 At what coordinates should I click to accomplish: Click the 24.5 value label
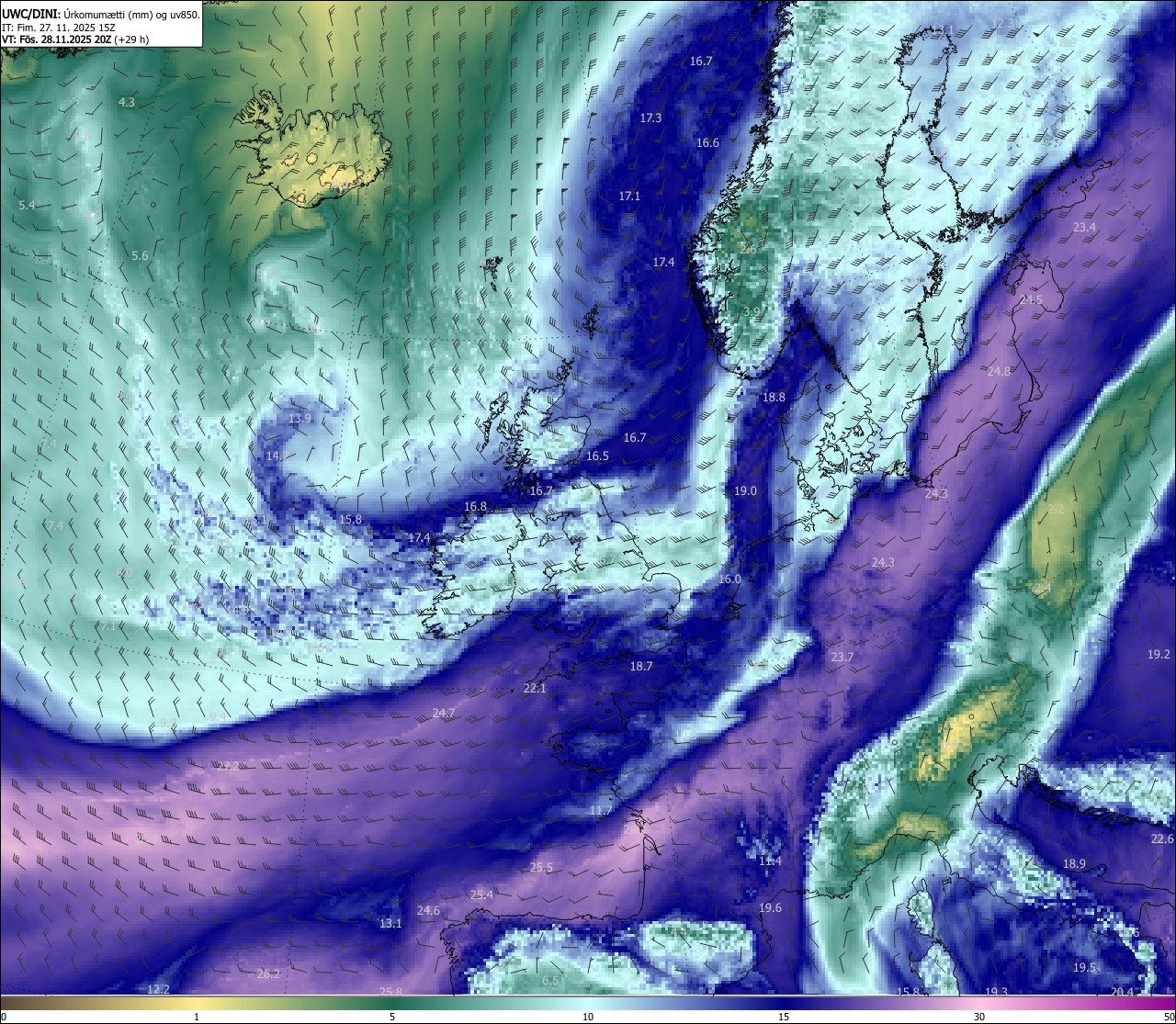[1031, 300]
